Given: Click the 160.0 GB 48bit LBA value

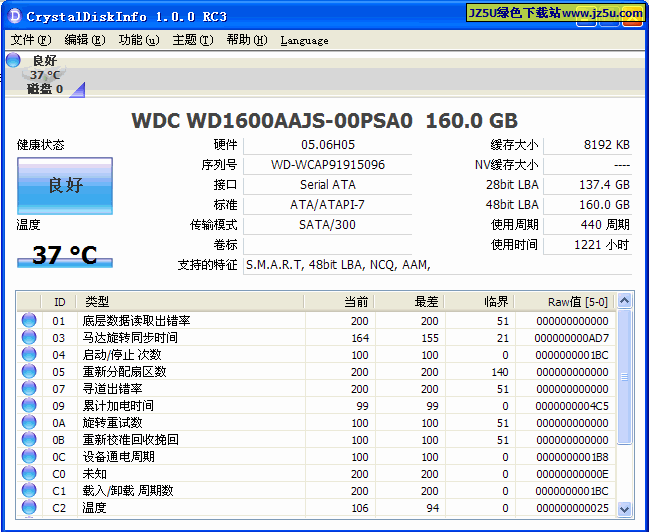Looking at the screenshot, I should tap(588, 205).
